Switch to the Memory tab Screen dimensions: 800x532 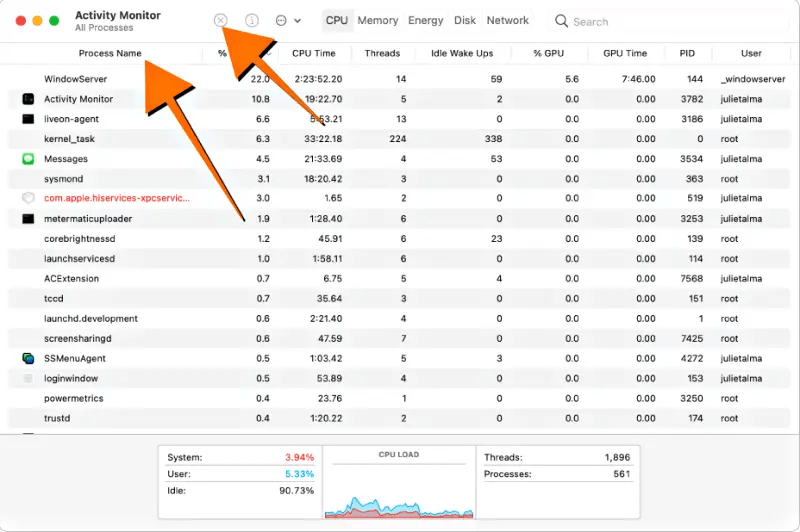378,20
